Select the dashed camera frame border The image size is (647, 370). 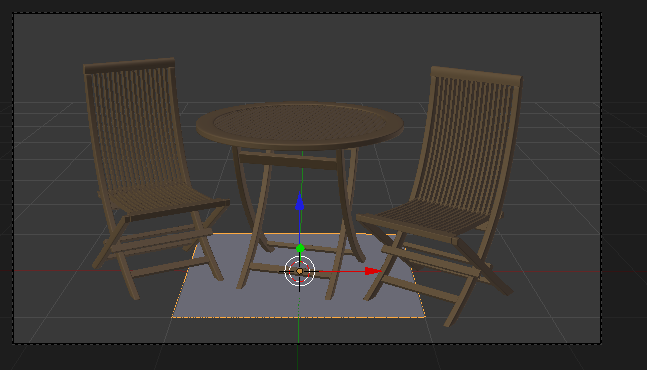point(307,13)
